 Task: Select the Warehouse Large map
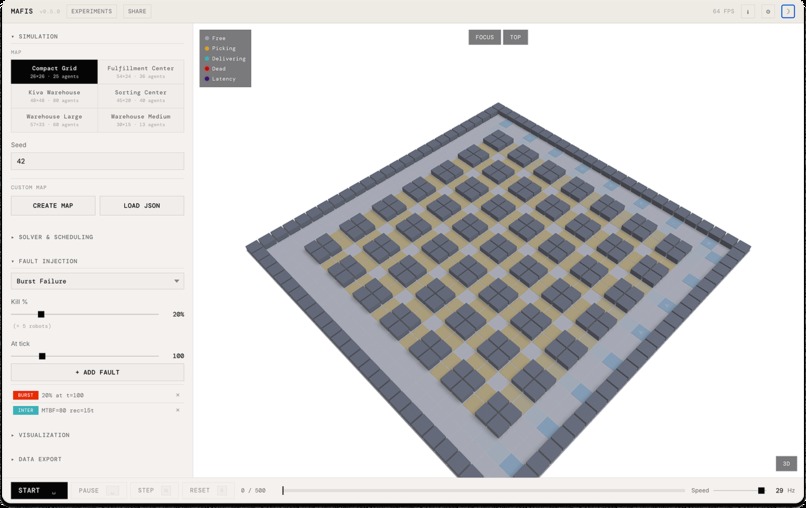click(54, 120)
